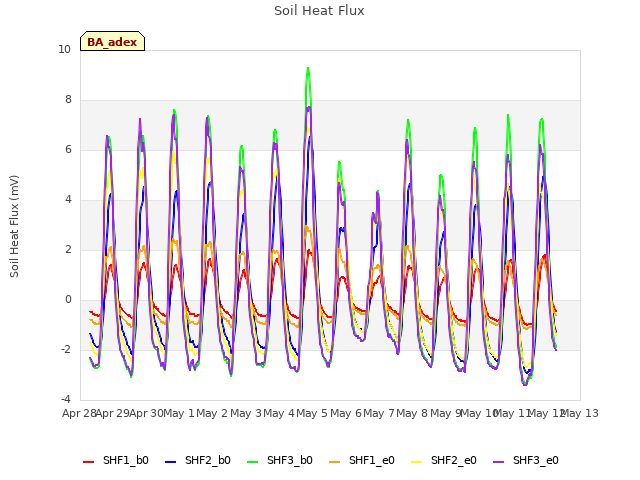Click the y-axis tick label -2

pos(66,350)
